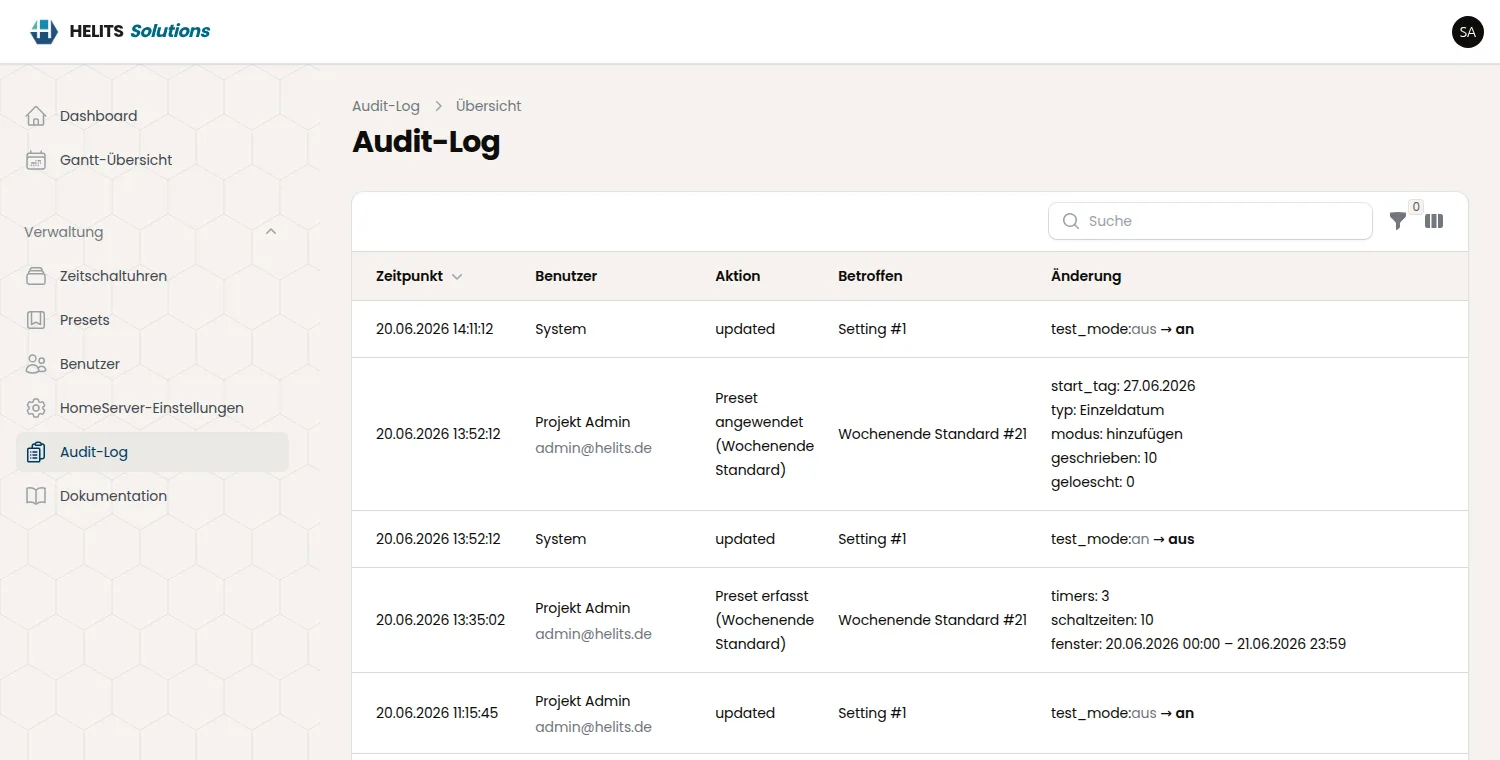Image resolution: width=1500 pixels, height=760 pixels.
Task: Toggle table columns with the columns icon
Action: click(x=1434, y=221)
